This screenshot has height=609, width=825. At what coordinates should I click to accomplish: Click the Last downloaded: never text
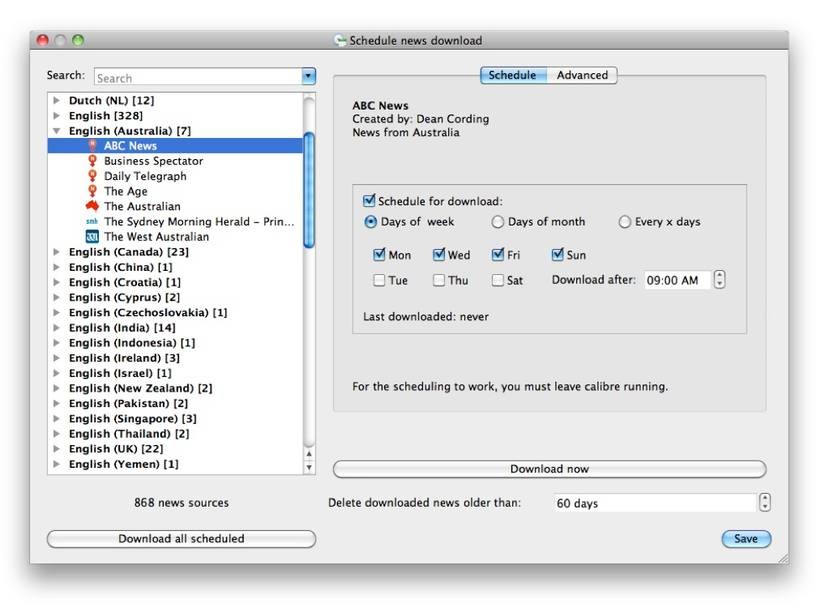(426, 316)
